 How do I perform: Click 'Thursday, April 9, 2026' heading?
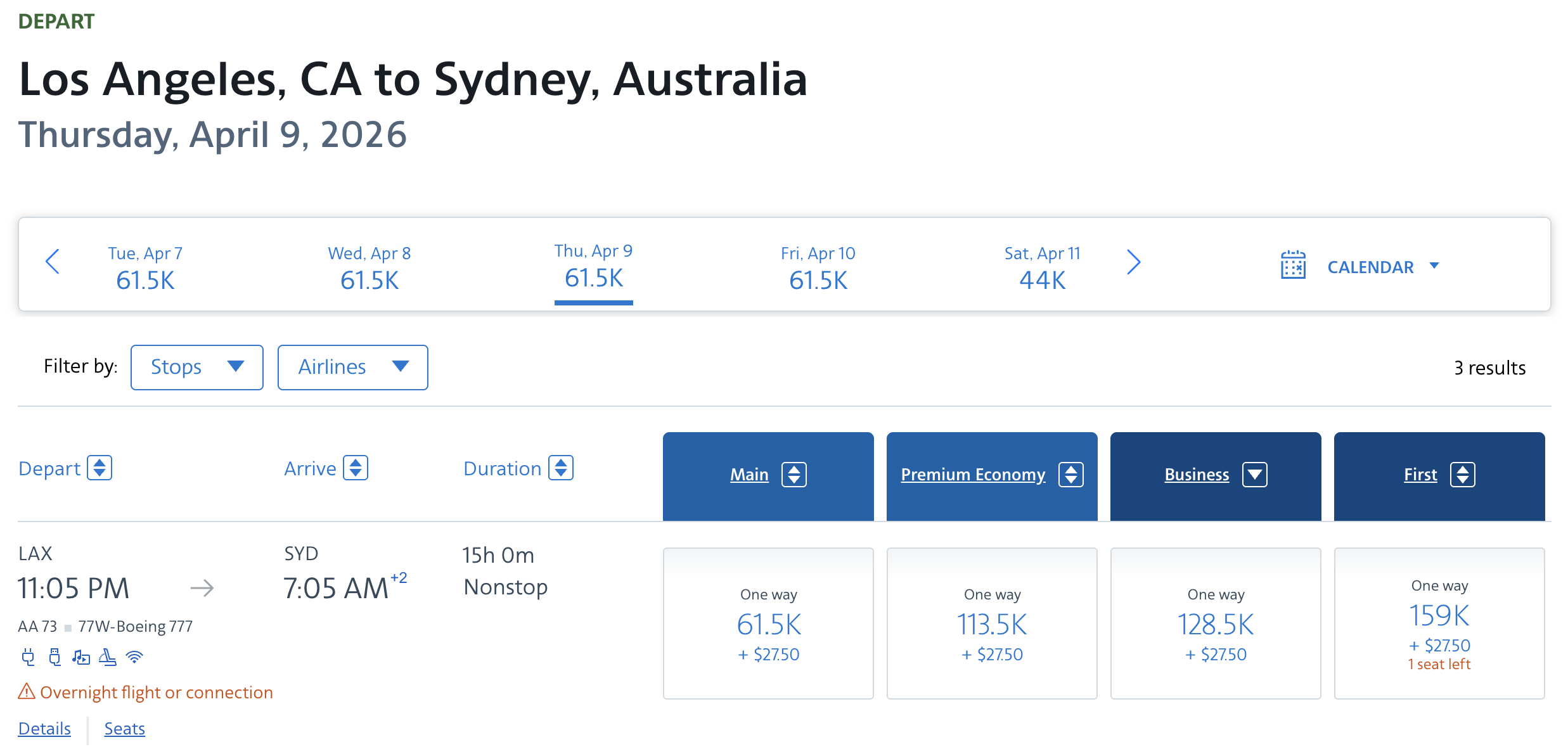(212, 135)
